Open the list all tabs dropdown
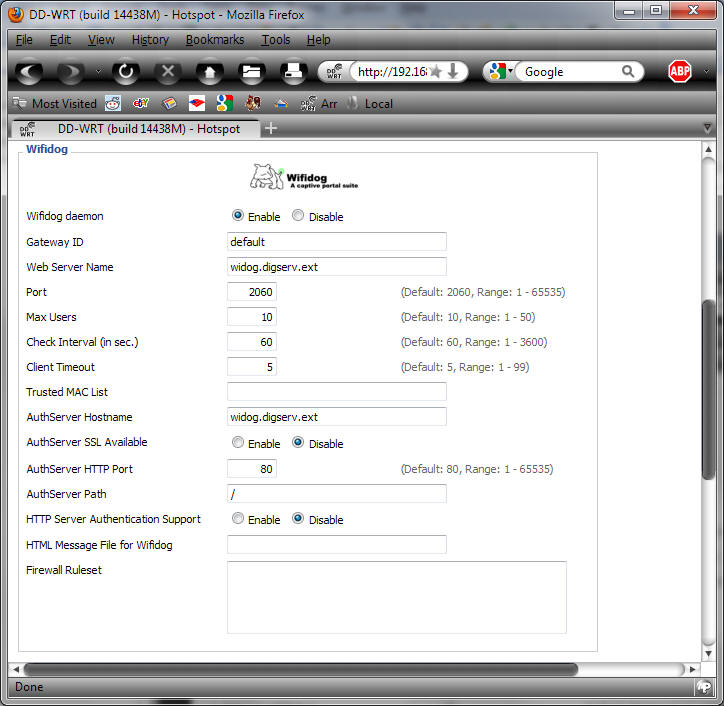This screenshot has width=724, height=706. click(x=707, y=128)
